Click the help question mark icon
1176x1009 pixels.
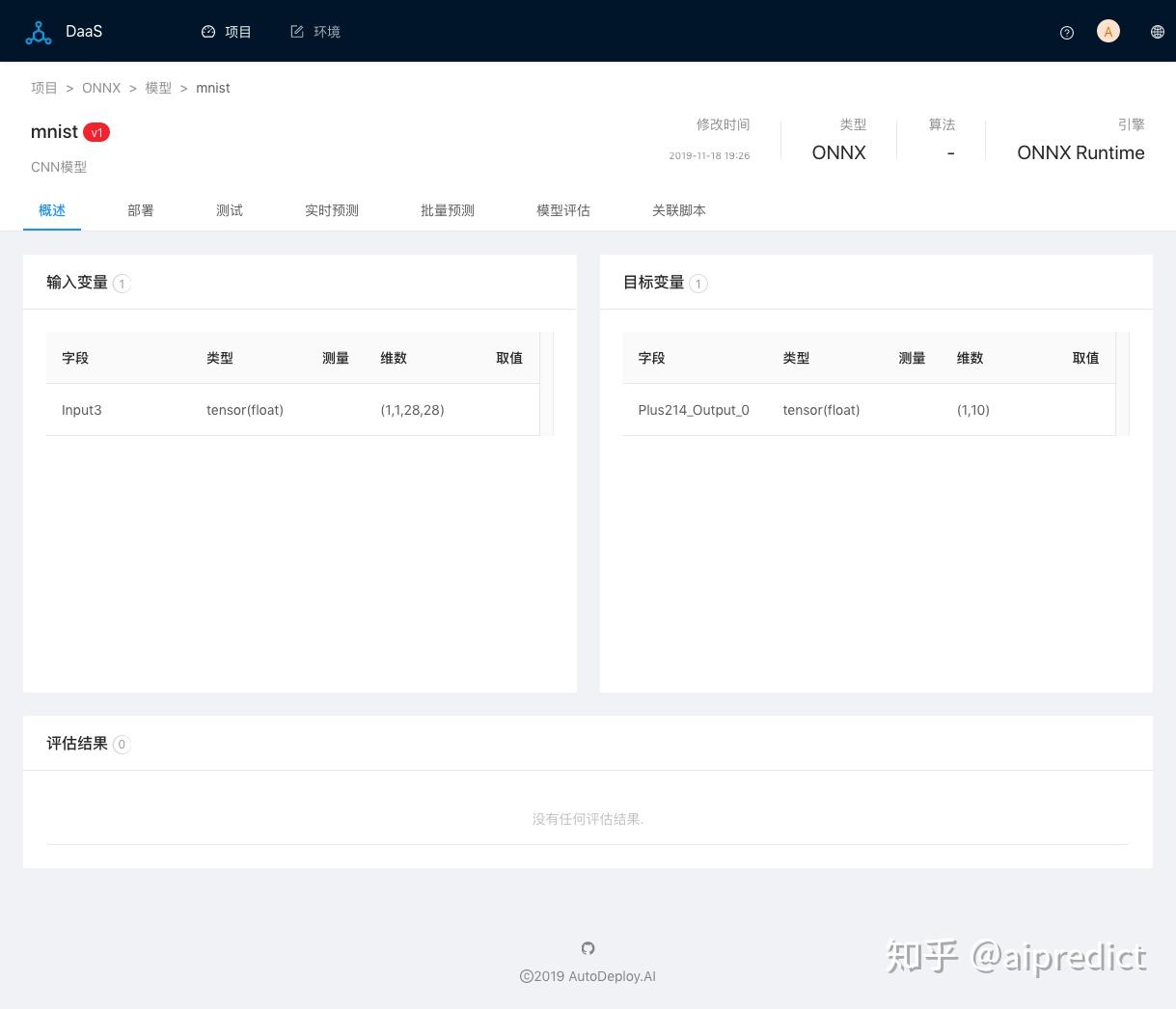(1066, 32)
